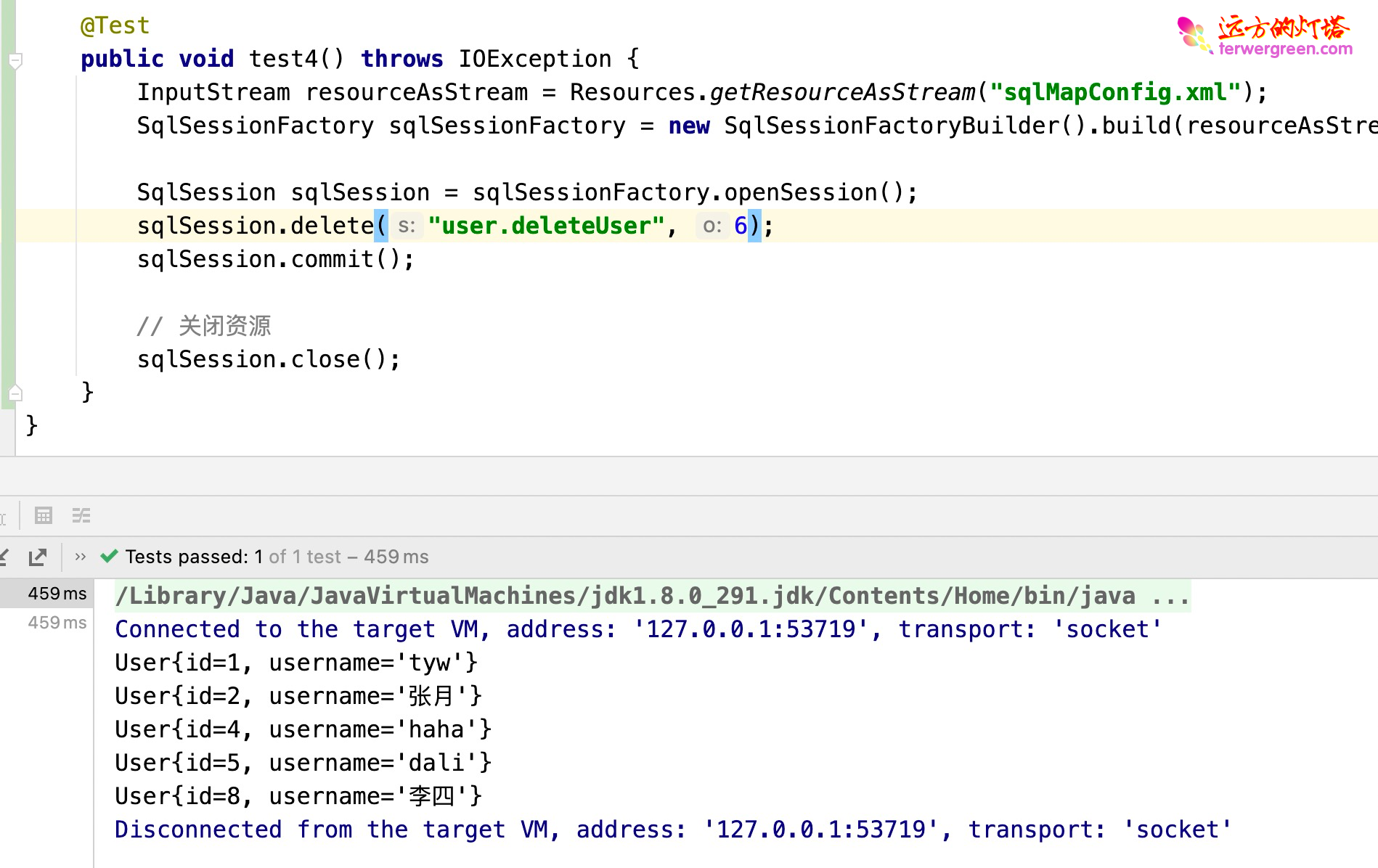The image size is (1378, 868).
Task: Click the "user.deleteUser" string argument
Action: point(546,226)
